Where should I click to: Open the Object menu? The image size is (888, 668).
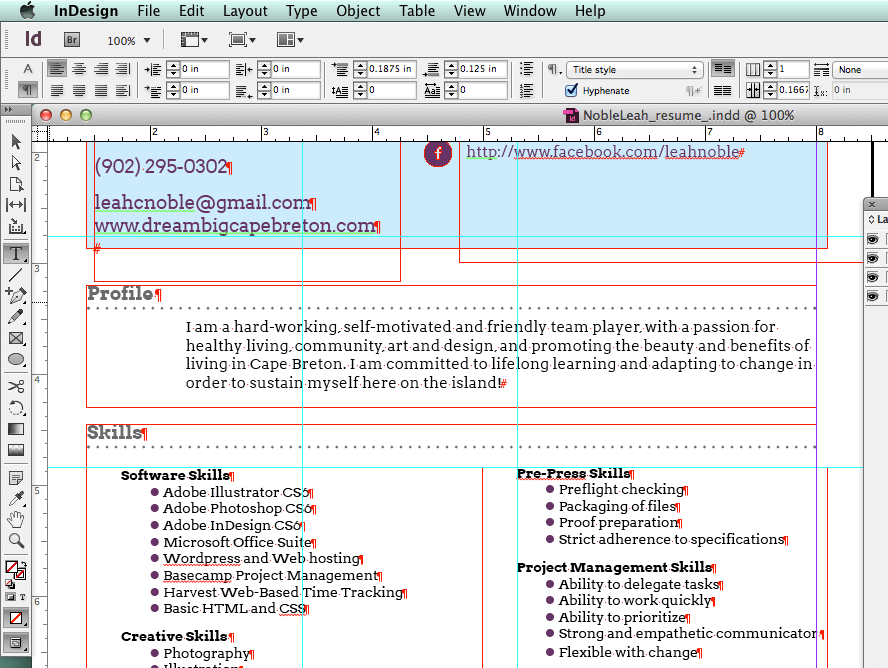point(358,11)
